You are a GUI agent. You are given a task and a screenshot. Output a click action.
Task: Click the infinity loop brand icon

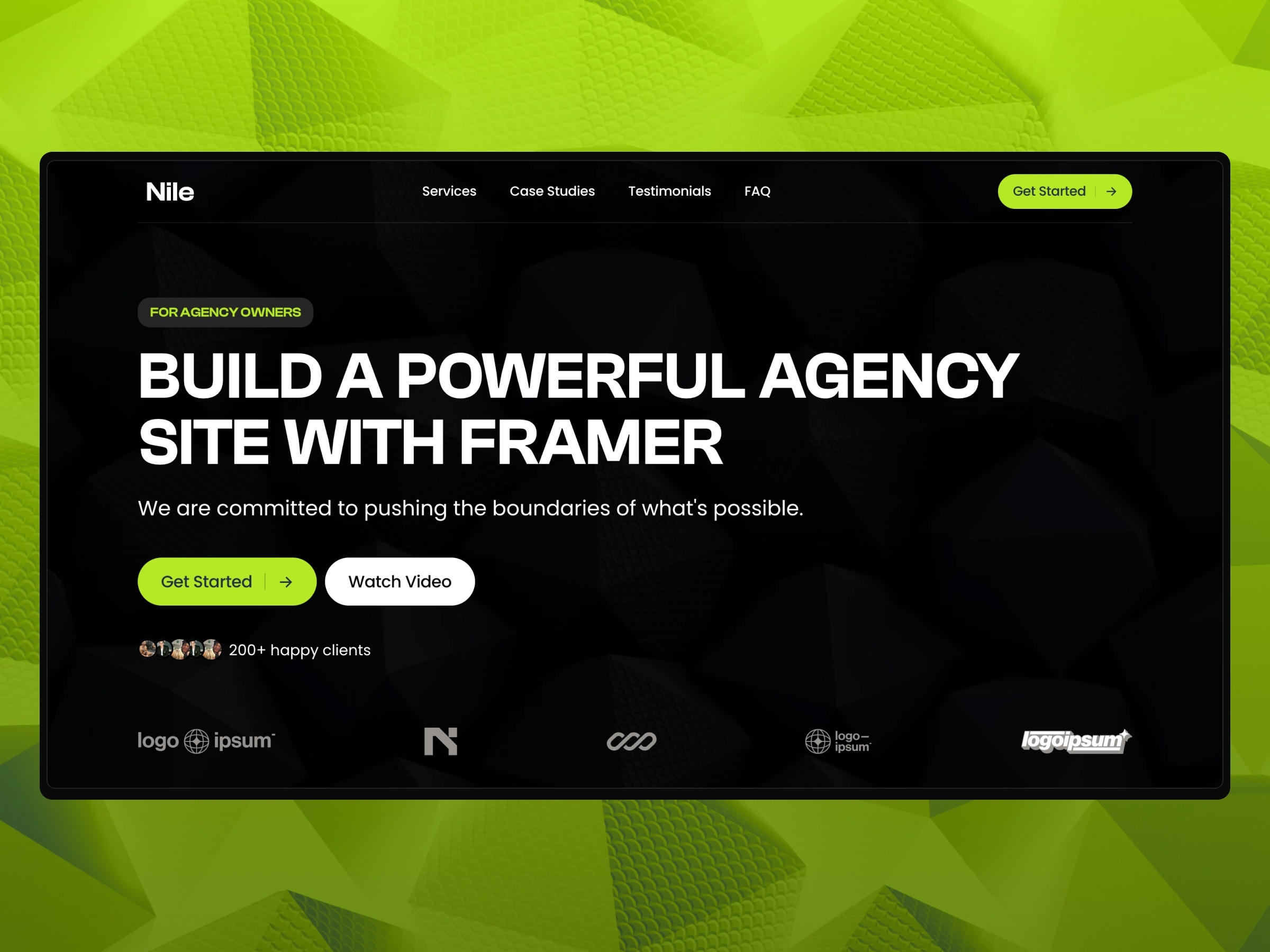[x=635, y=741]
